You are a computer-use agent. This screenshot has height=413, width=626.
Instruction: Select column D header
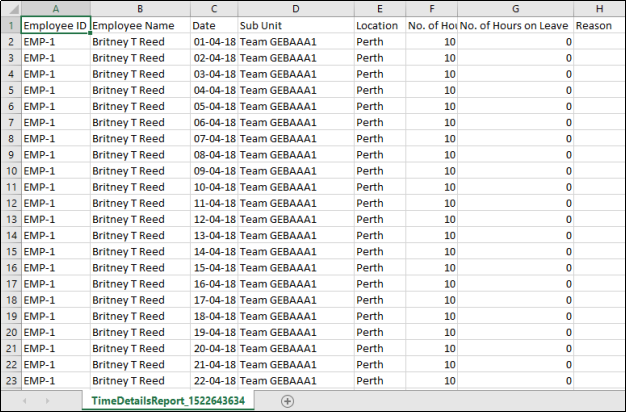click(296, 9)
